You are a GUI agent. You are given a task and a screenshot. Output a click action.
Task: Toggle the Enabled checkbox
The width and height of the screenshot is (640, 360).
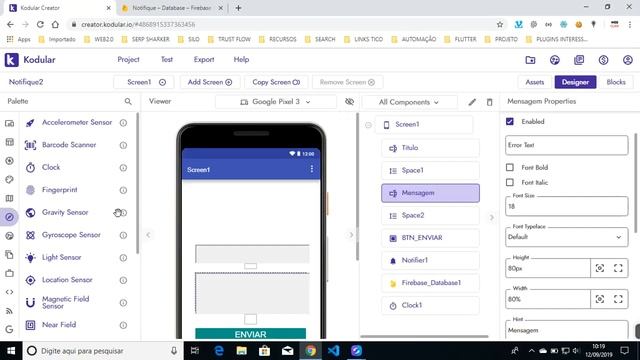point(510,121)
